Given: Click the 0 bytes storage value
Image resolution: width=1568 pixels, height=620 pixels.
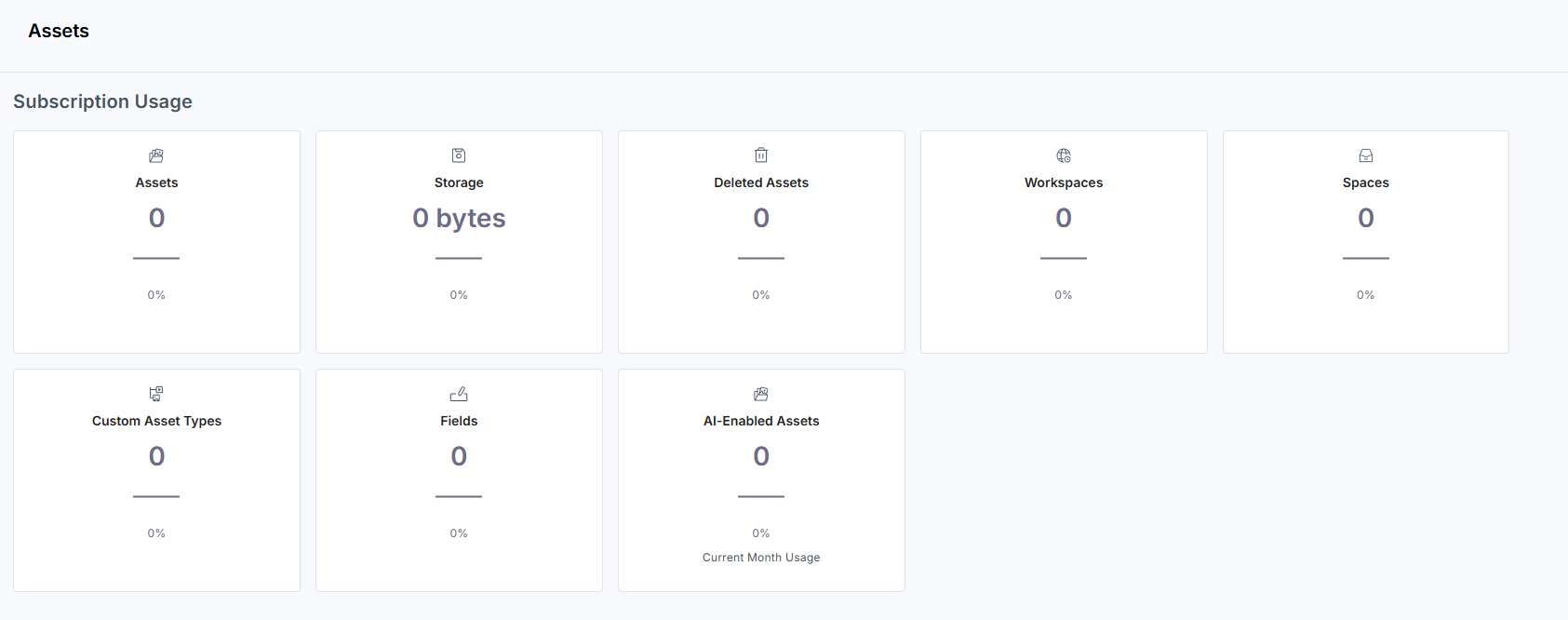Looking at the screenshot, I should 459,218.
